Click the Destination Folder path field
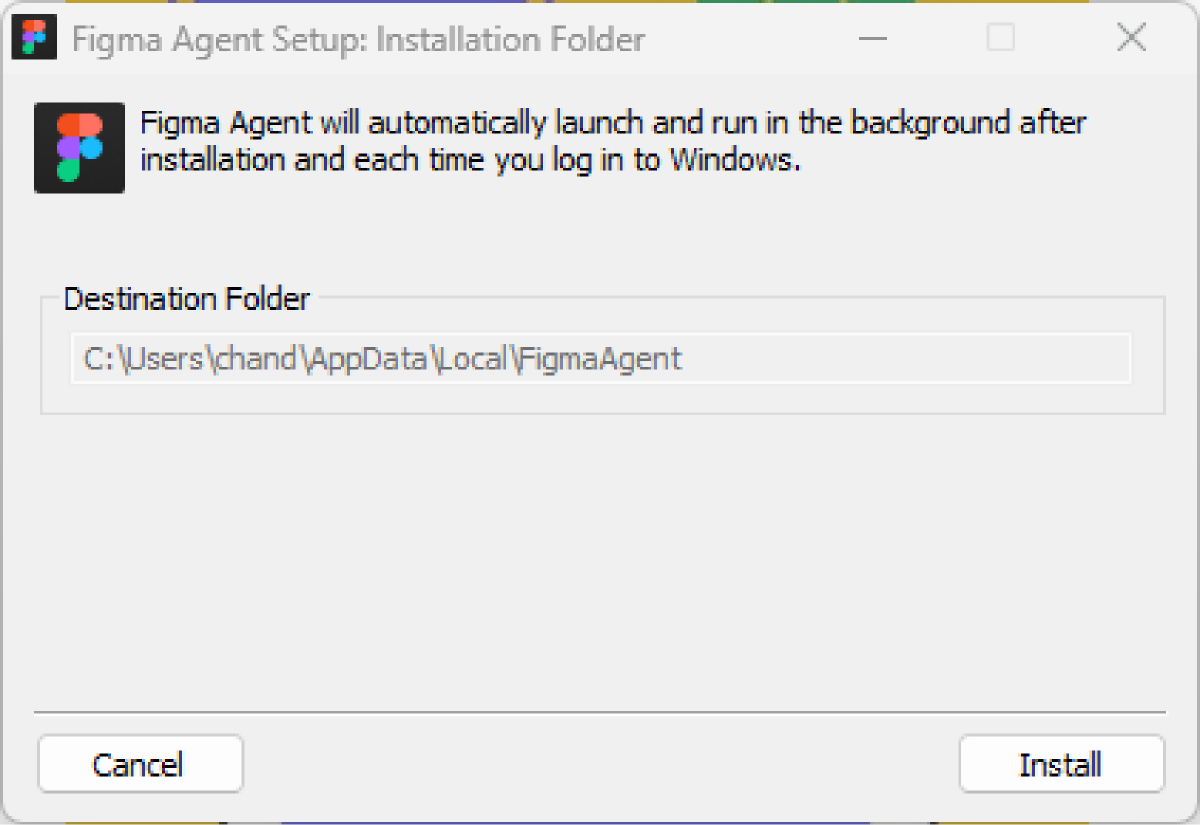Screen dimensions: 1200x825 click(600, 359)
